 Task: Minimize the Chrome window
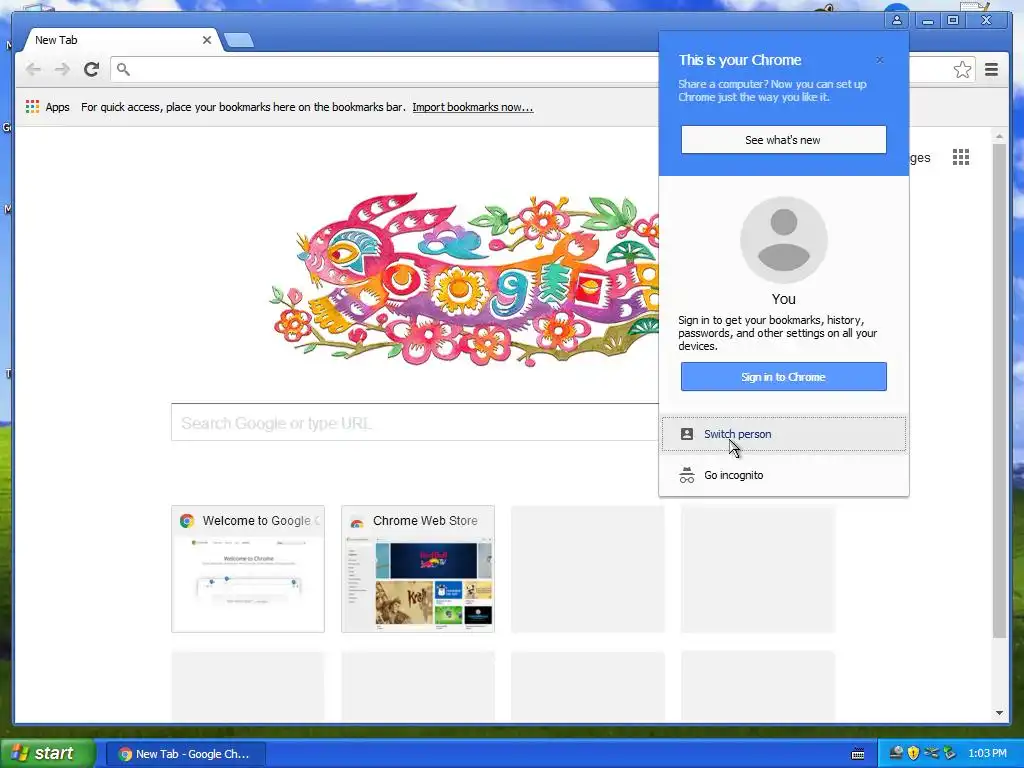927,20
